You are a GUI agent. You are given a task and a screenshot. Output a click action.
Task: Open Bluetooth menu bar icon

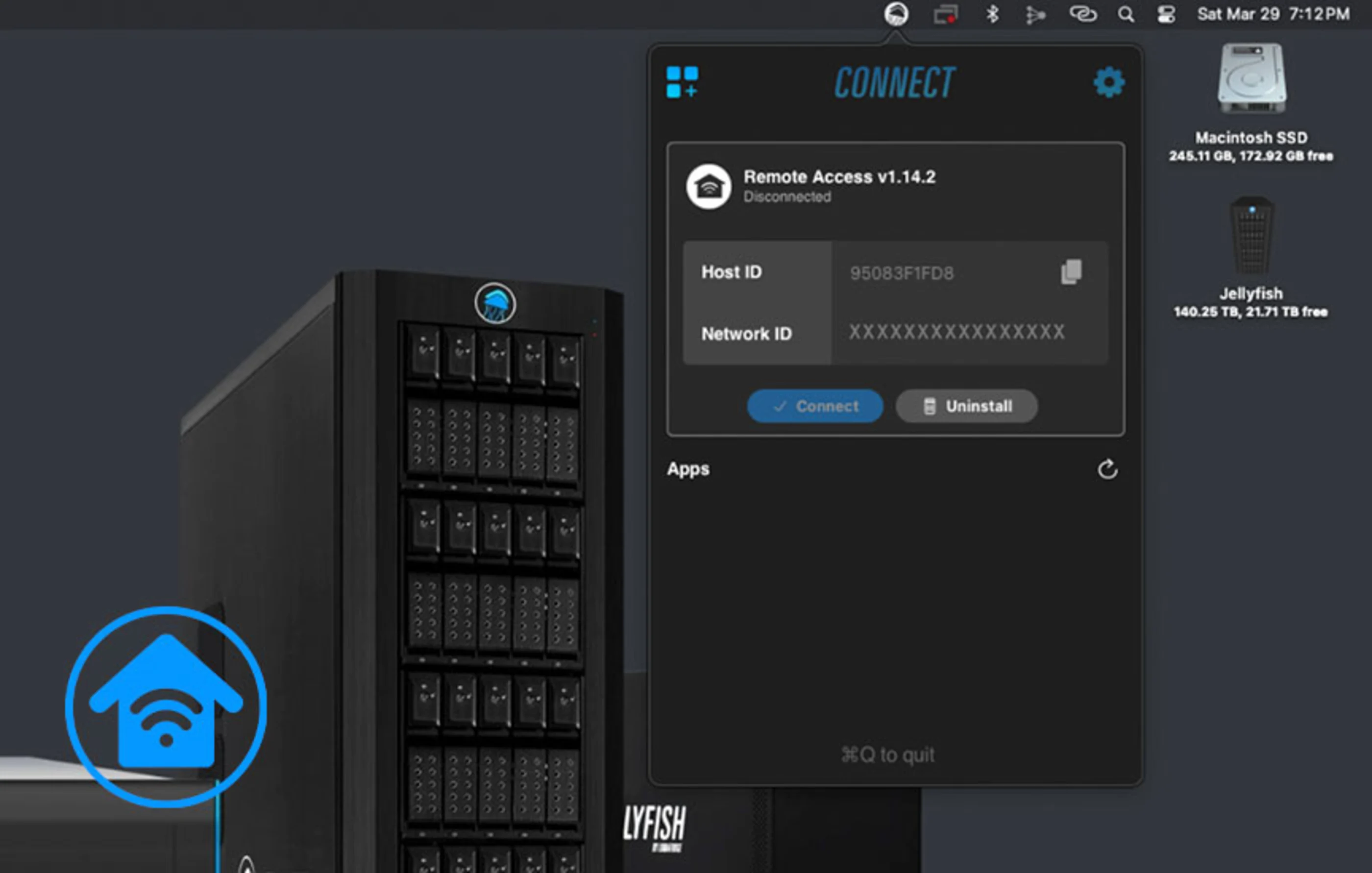[x=992, y=14]
